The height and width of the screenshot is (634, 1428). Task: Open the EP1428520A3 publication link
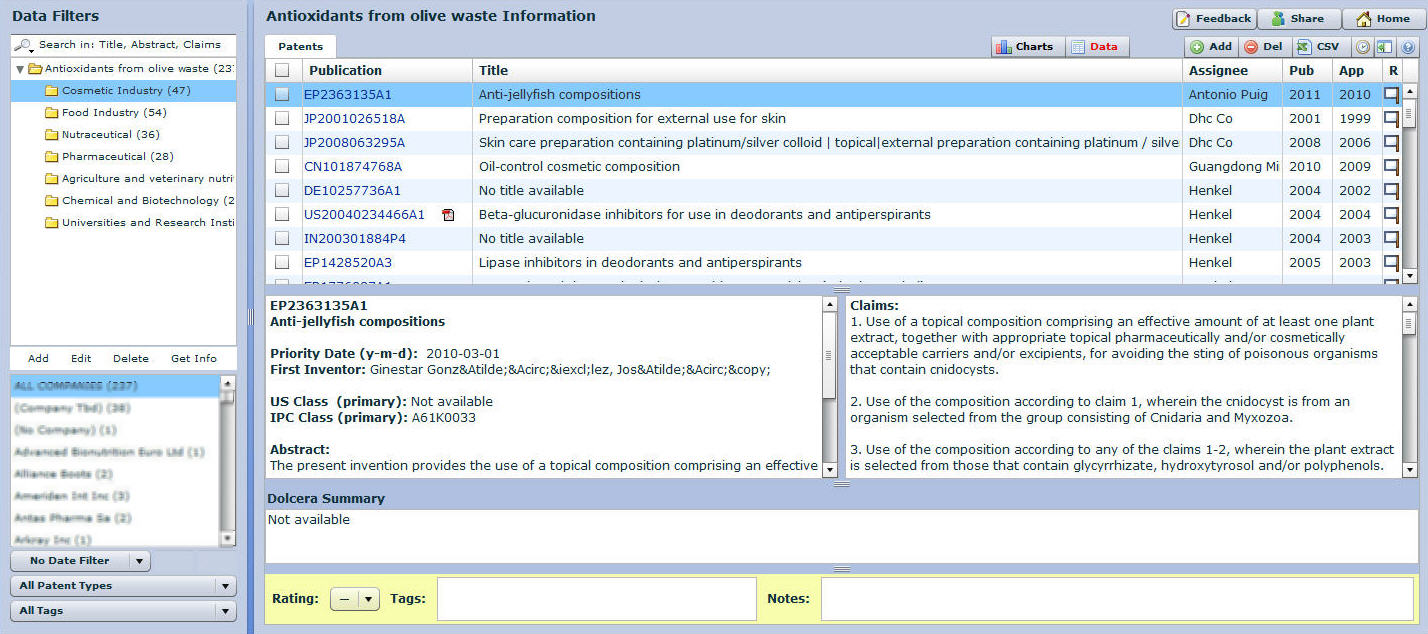click(348, 263)
